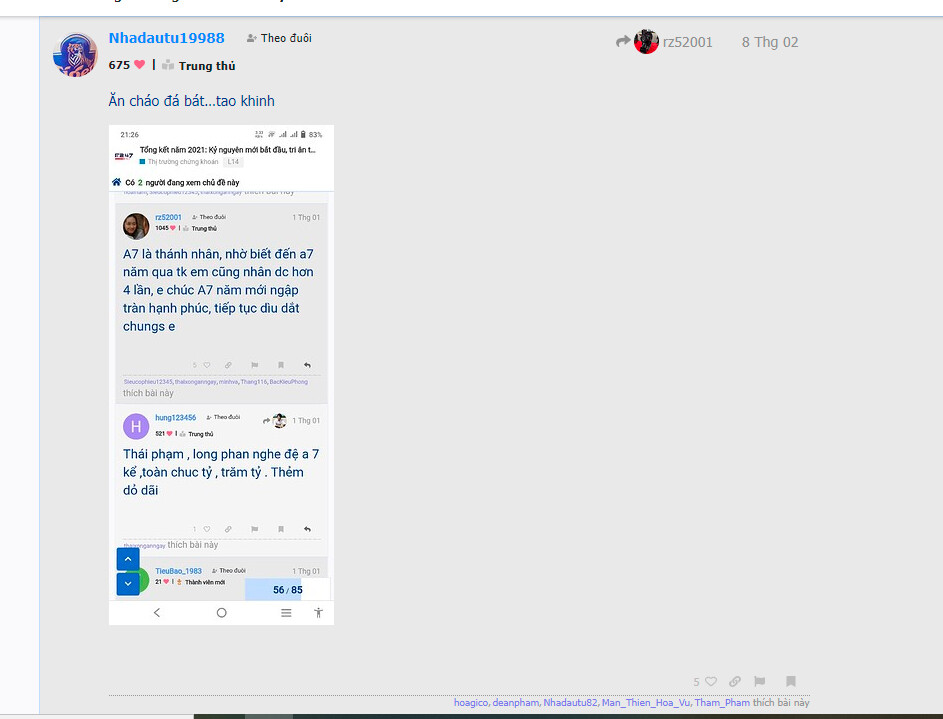Screen dimensions: 943x719
Task: Open the embedded phone screenshot image
Action: point(221,375)
